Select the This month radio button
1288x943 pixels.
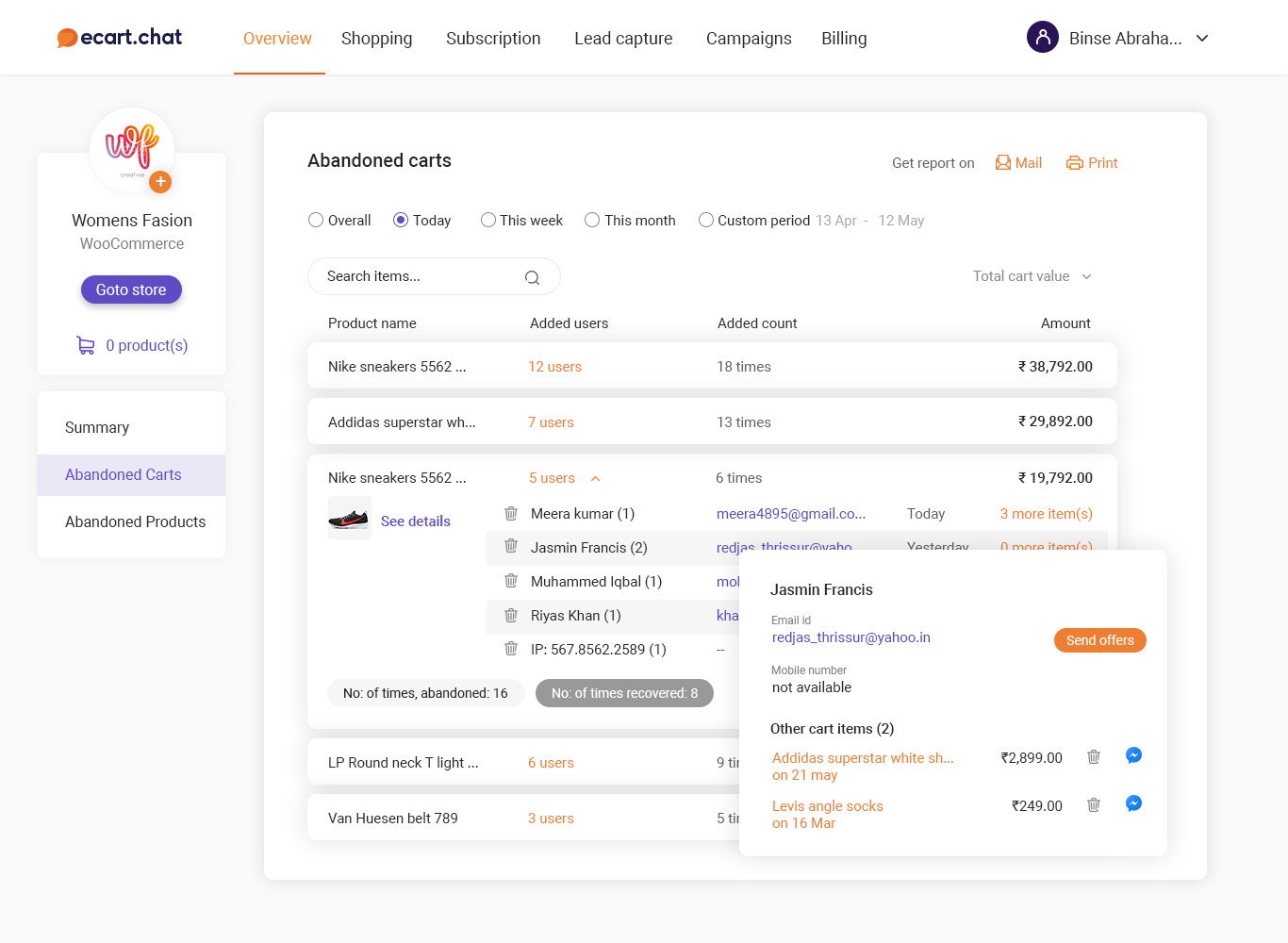pyautogui.click(x=592, y=220)
